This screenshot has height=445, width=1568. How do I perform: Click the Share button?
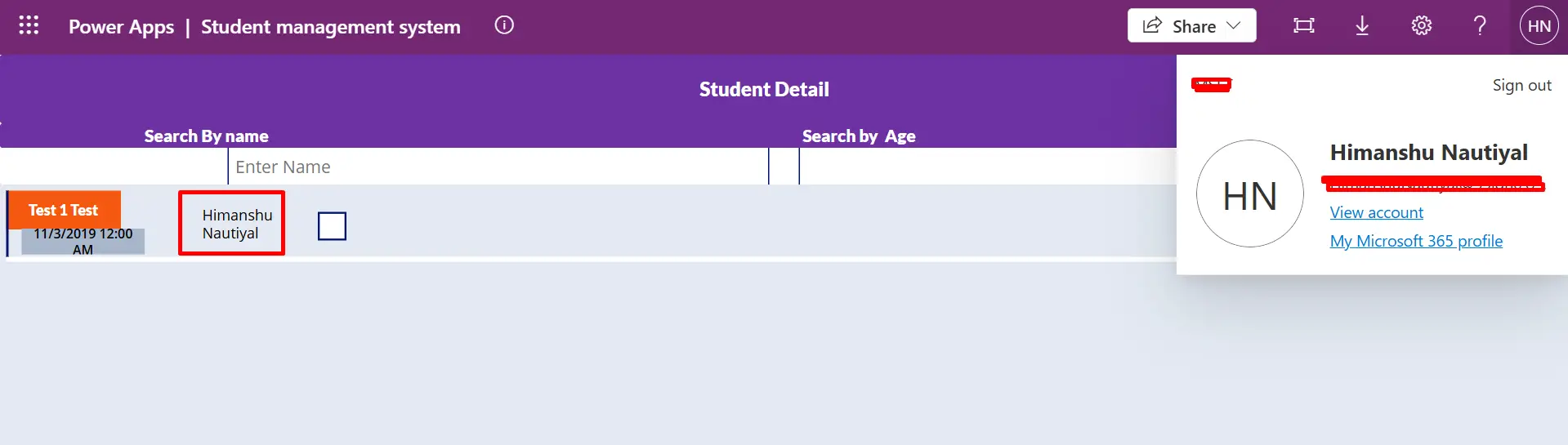pos(1192,26)
